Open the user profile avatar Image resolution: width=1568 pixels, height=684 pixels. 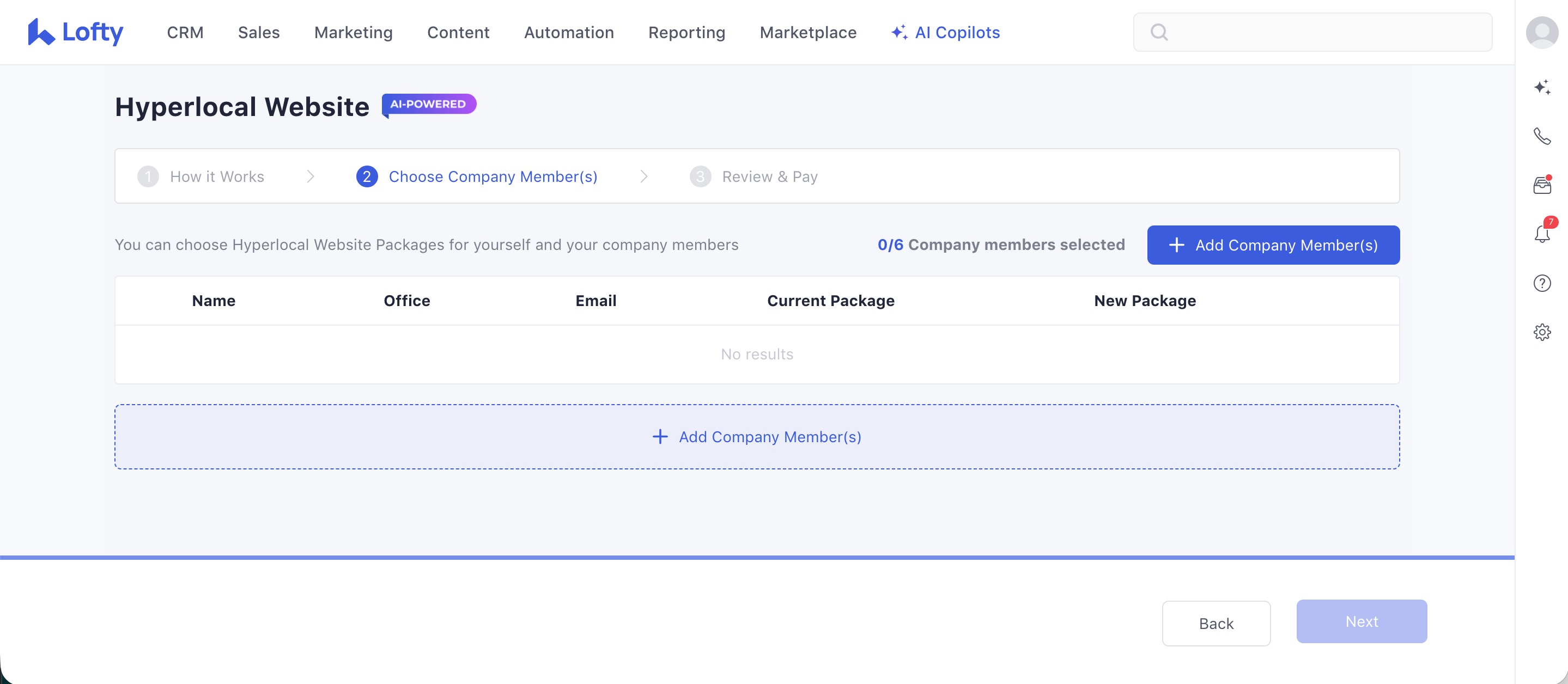[x=1541, y=32]
